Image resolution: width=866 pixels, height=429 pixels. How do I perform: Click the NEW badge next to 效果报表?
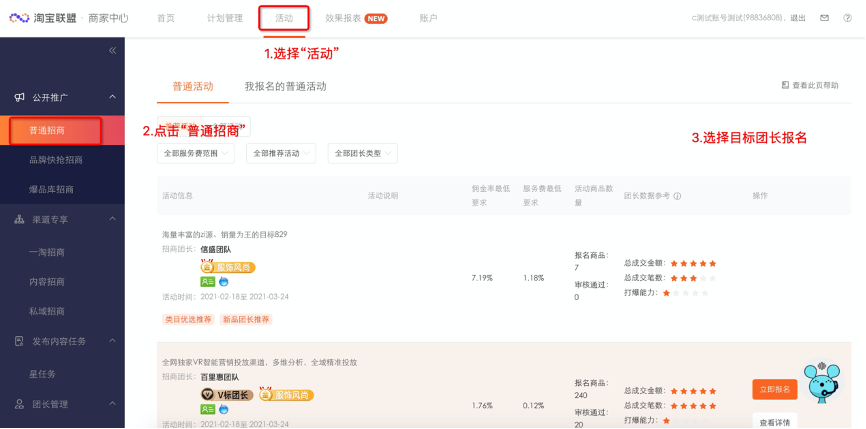376,18
